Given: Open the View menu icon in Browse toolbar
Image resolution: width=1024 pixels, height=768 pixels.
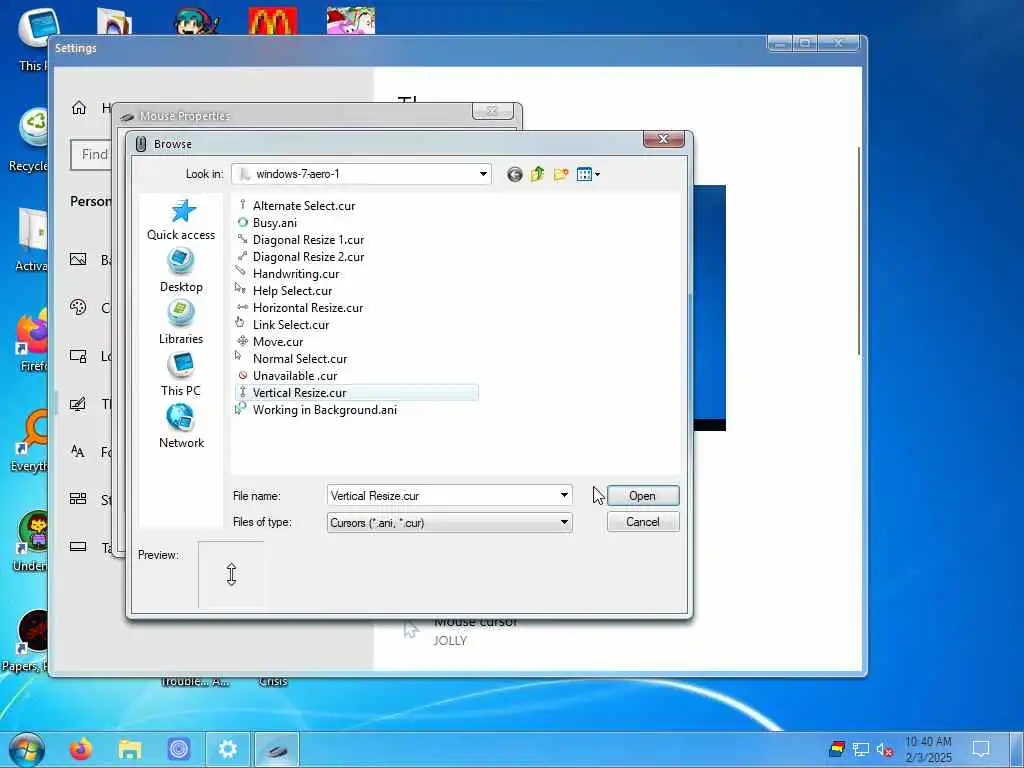Looking at the screenshot, I should [588, 174].
